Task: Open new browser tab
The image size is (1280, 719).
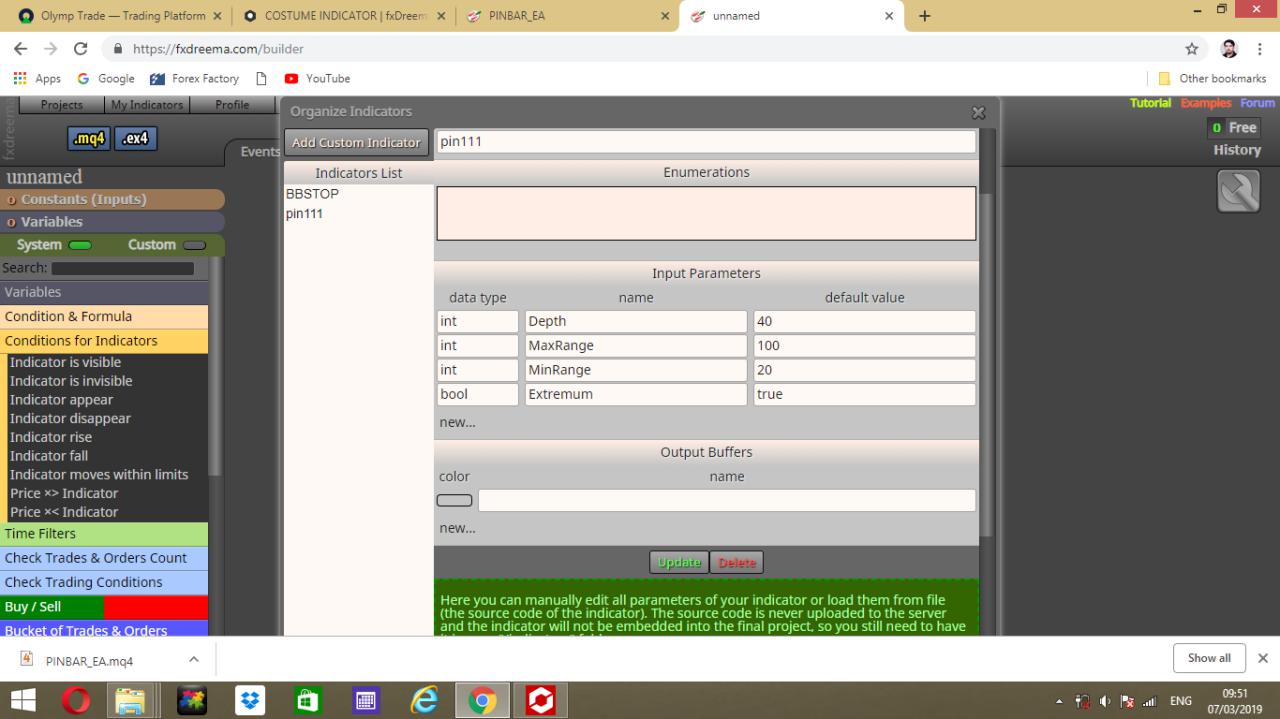Action: coord(924,16)
